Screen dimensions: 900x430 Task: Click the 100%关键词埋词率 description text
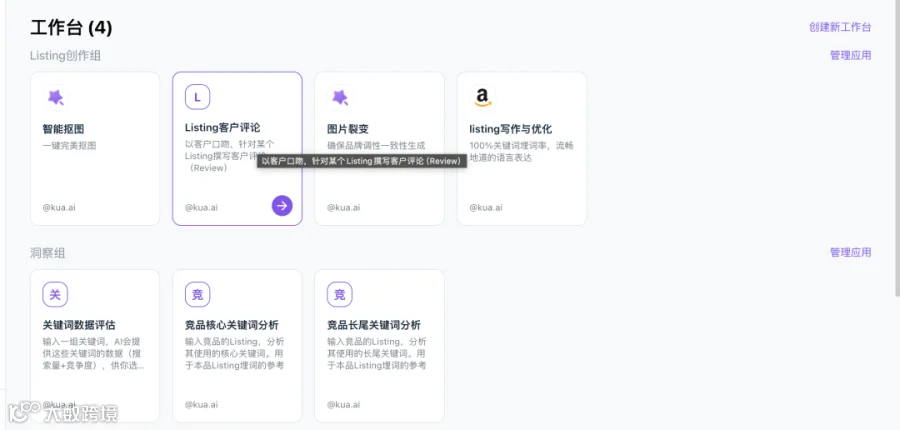521,152
